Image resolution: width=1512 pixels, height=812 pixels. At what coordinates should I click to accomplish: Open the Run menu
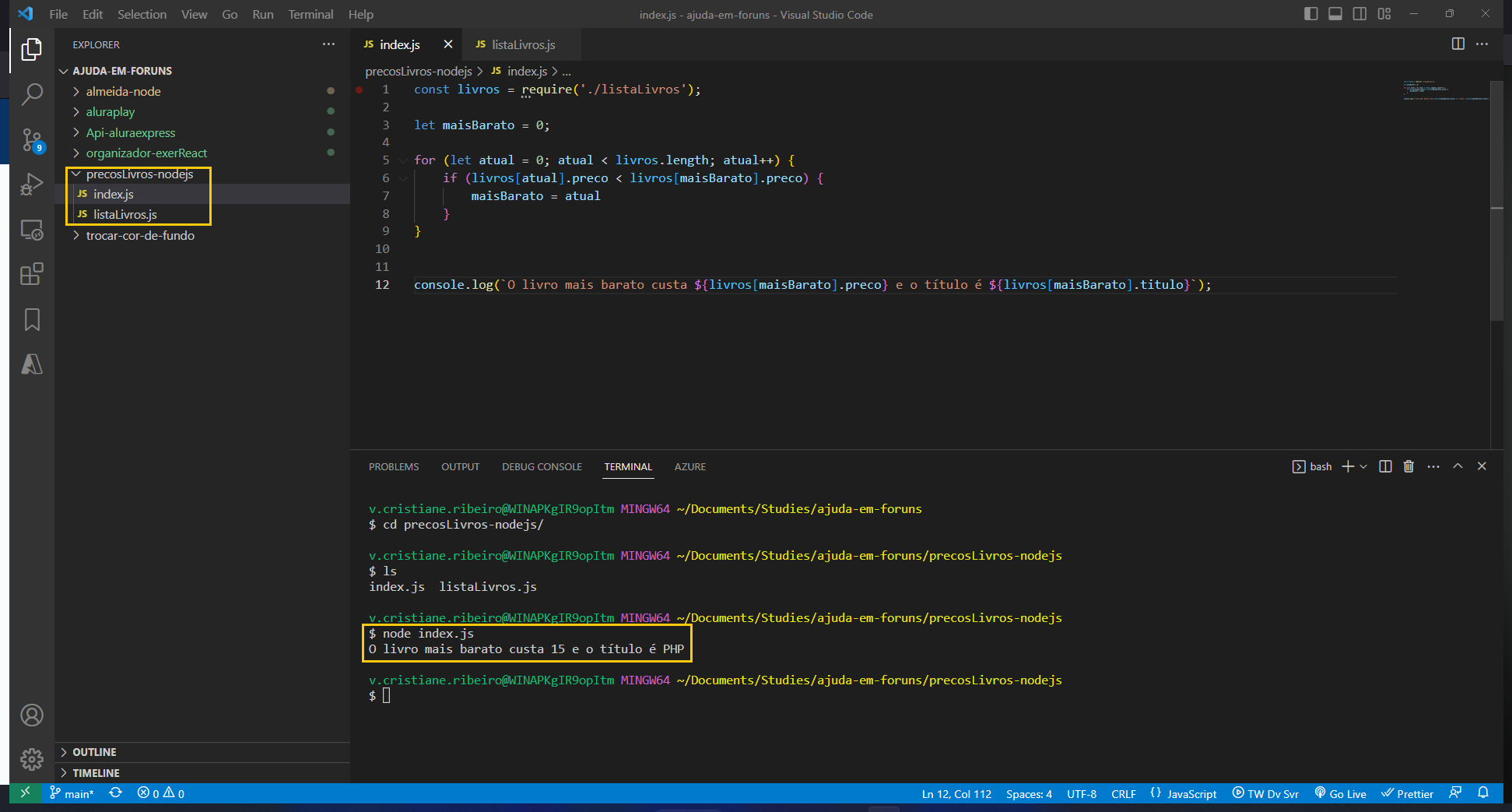point(263,14)
